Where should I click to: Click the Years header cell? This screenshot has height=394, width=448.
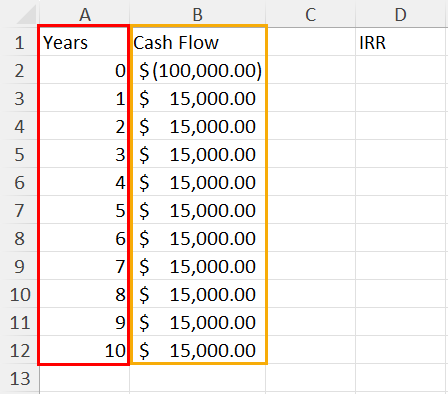(x=84, y=42)
